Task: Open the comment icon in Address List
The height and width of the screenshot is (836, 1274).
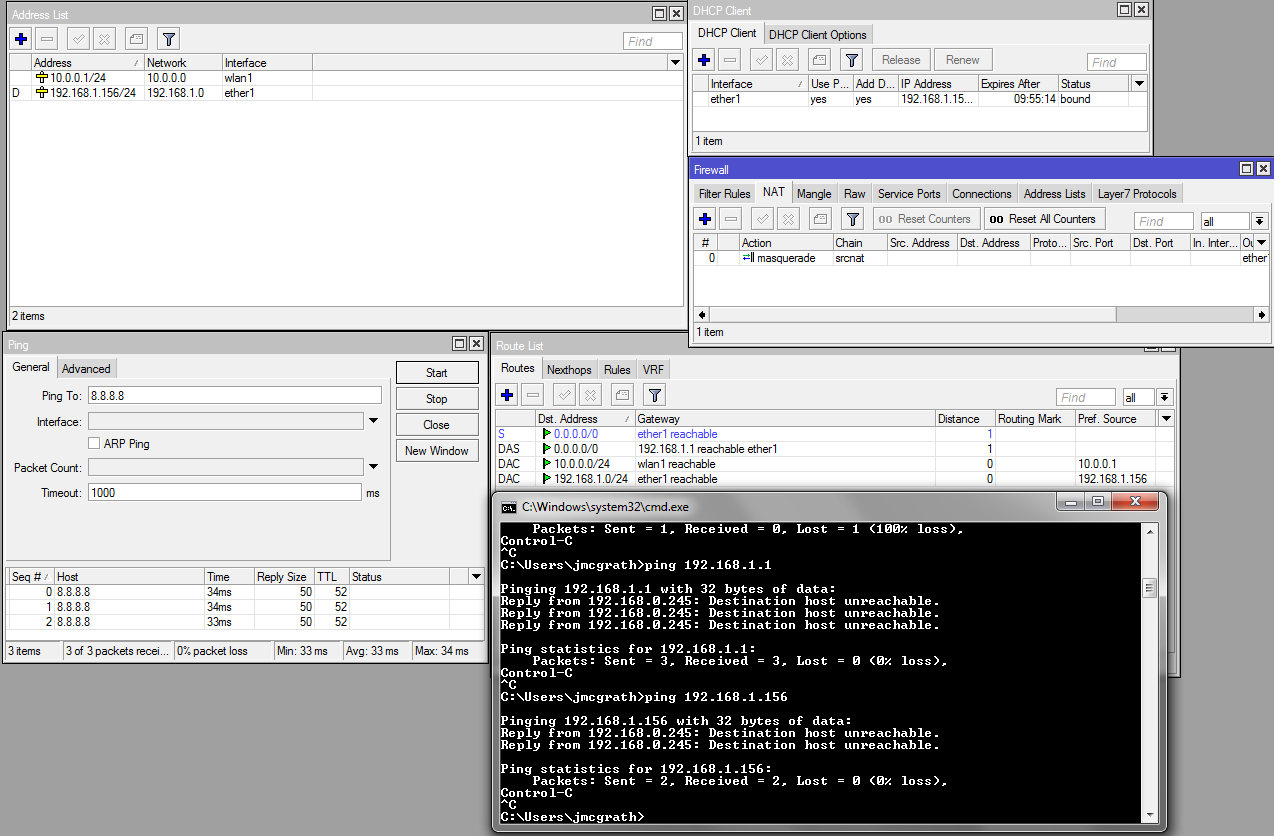Action: 134,38
